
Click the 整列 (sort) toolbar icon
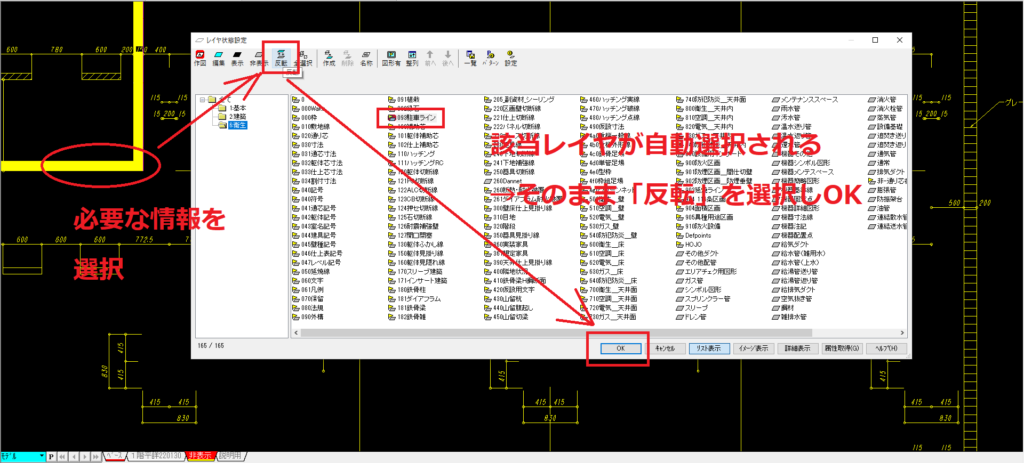click(x=410, y=56)
